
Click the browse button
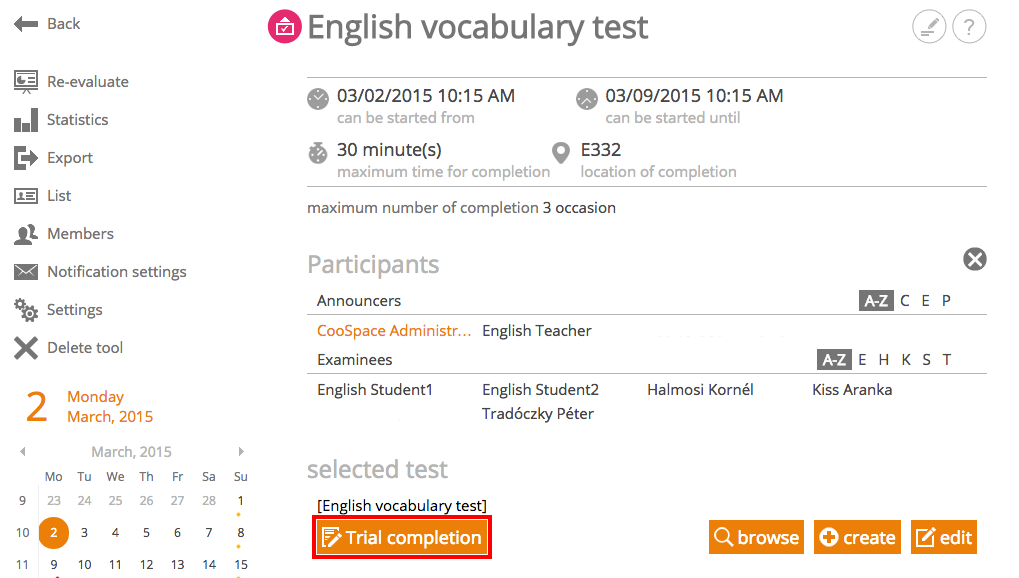coord(756,537)
